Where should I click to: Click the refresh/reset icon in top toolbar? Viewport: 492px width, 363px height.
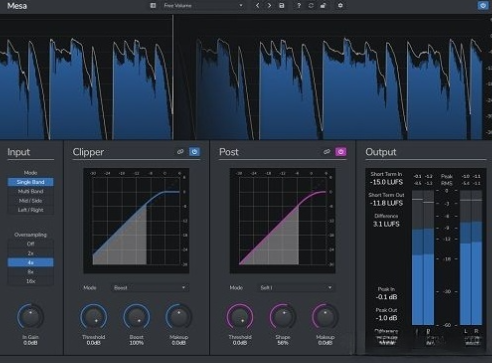click(x=311, y=6)
